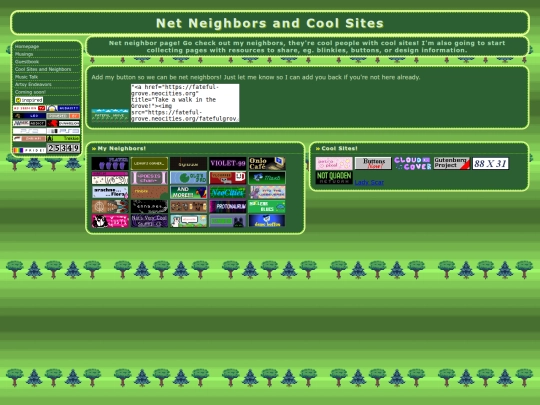Visit the purple ghosts neighbor button

tap(110, 163)
